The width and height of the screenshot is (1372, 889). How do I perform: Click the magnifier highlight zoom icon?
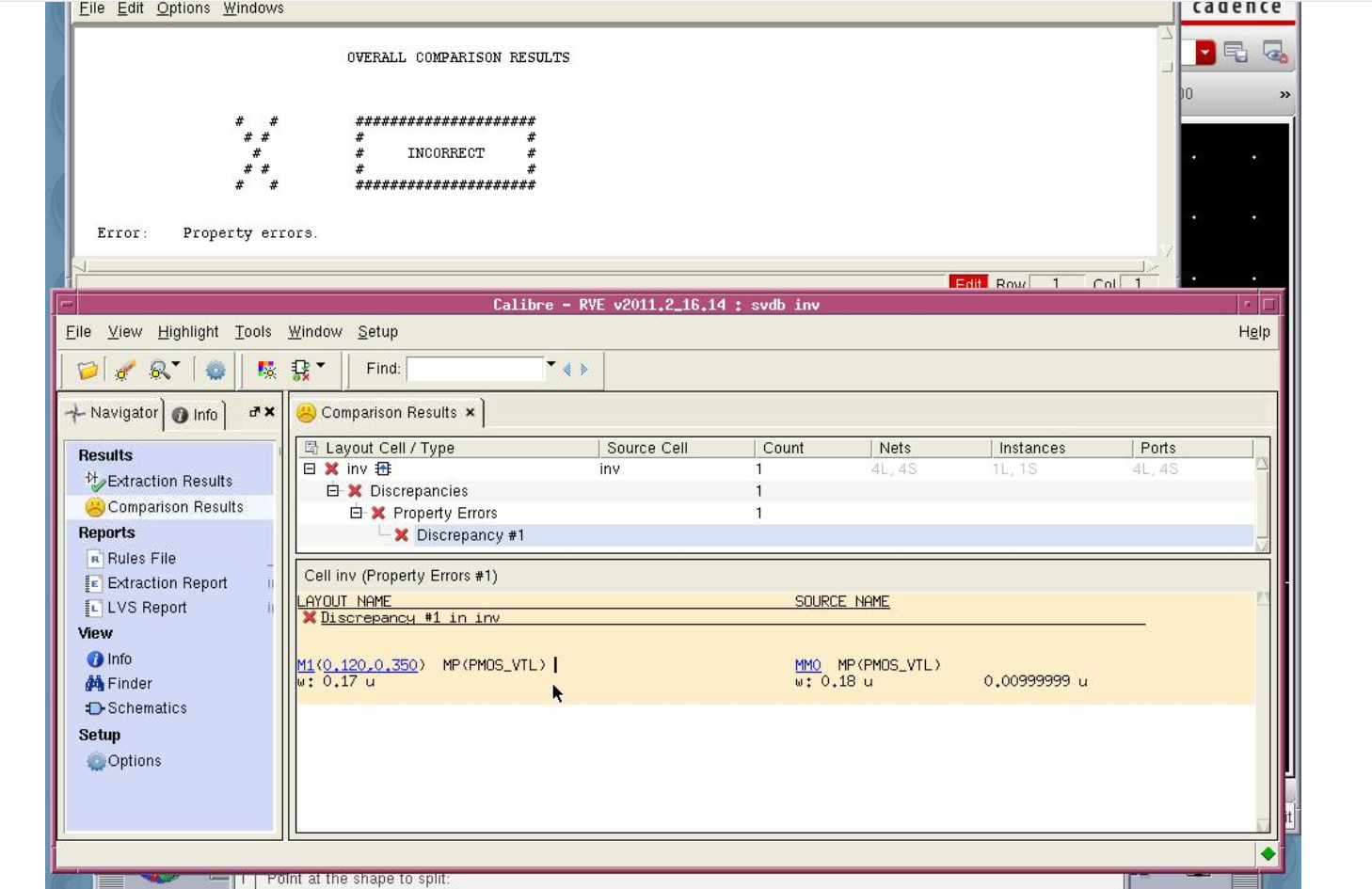coord(159,370)
